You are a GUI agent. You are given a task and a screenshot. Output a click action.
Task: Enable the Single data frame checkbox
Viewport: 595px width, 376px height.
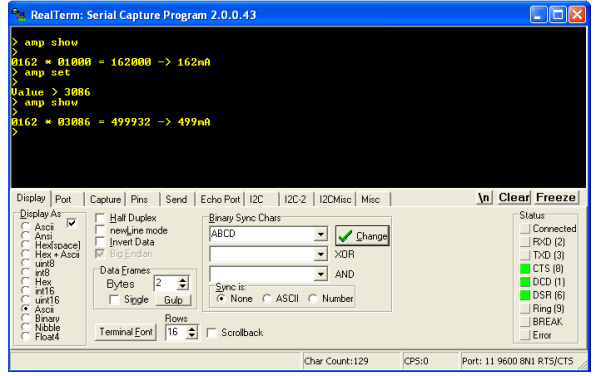(114, 299)
